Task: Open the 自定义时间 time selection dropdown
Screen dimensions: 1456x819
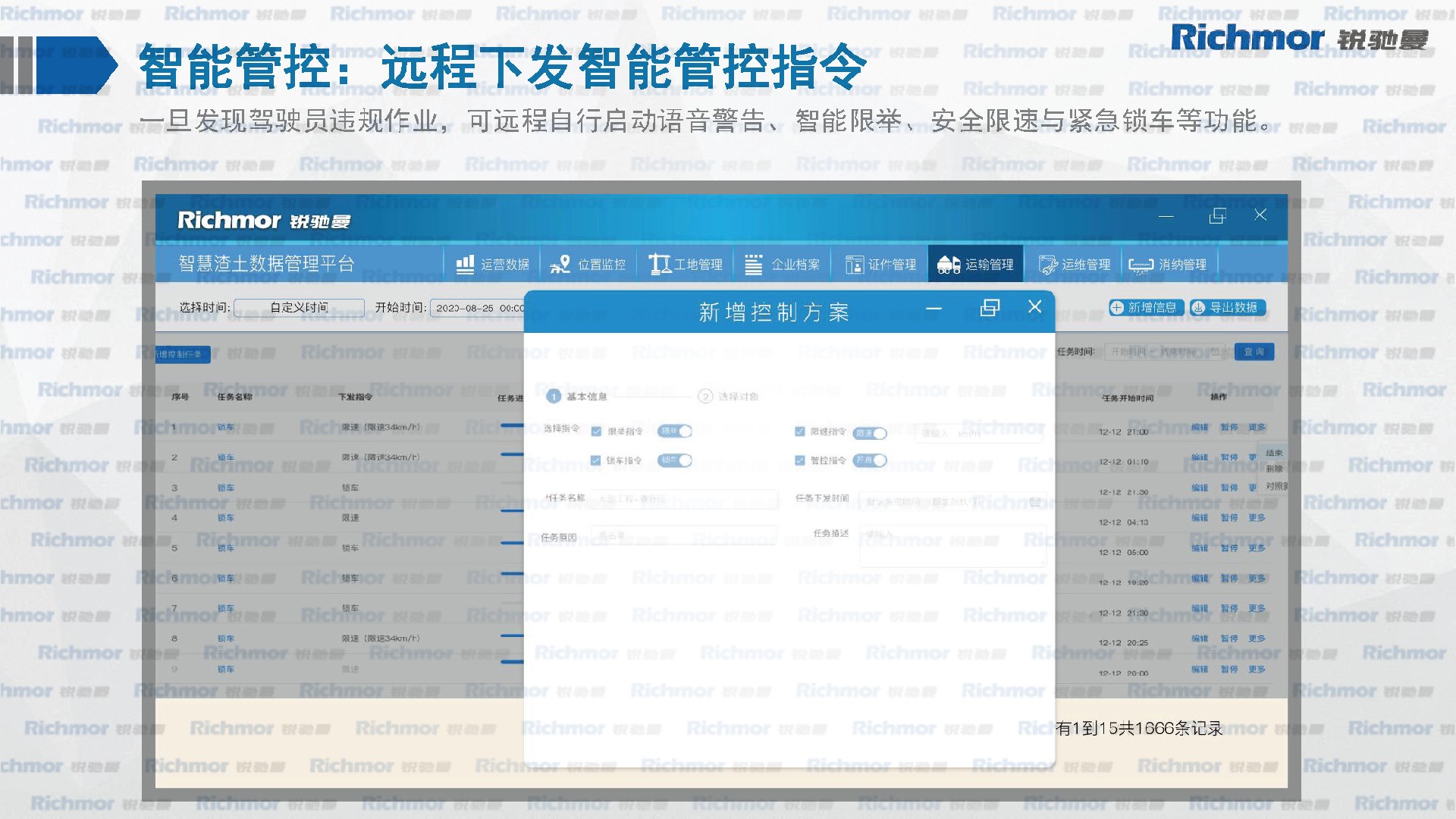Action: point(299,307)
